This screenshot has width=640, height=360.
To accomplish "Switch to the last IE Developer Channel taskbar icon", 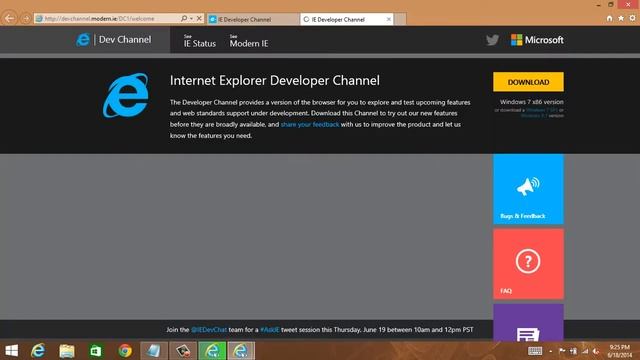I will pyautogui.click(x=241, y=351).
